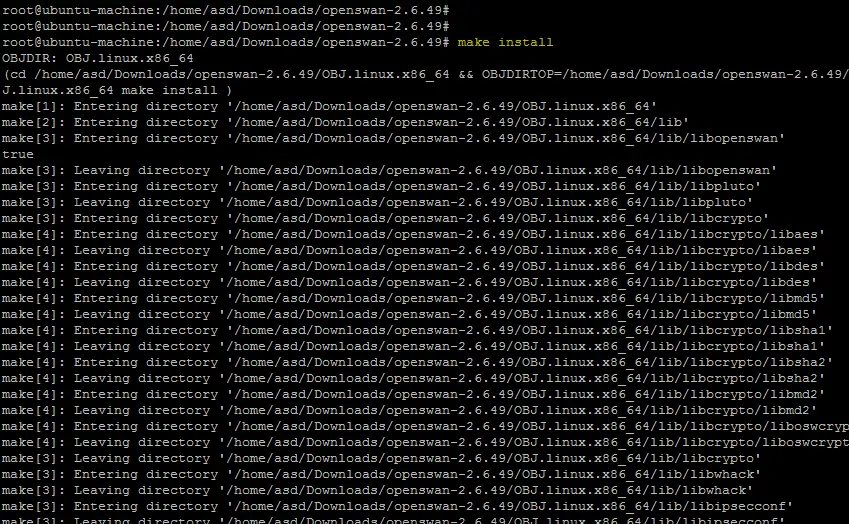
Task: Click the Entering directory libpluto line
Action: pos(381,186)
